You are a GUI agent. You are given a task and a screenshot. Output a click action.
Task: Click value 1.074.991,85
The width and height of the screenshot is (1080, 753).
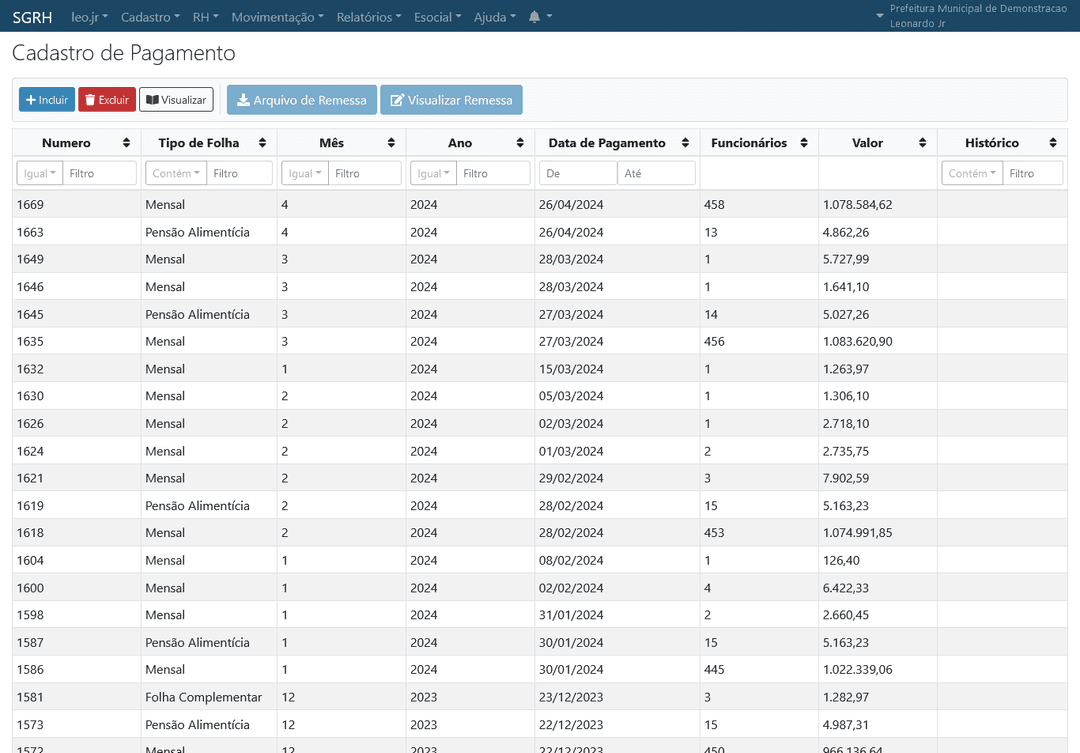click(858, 533)
